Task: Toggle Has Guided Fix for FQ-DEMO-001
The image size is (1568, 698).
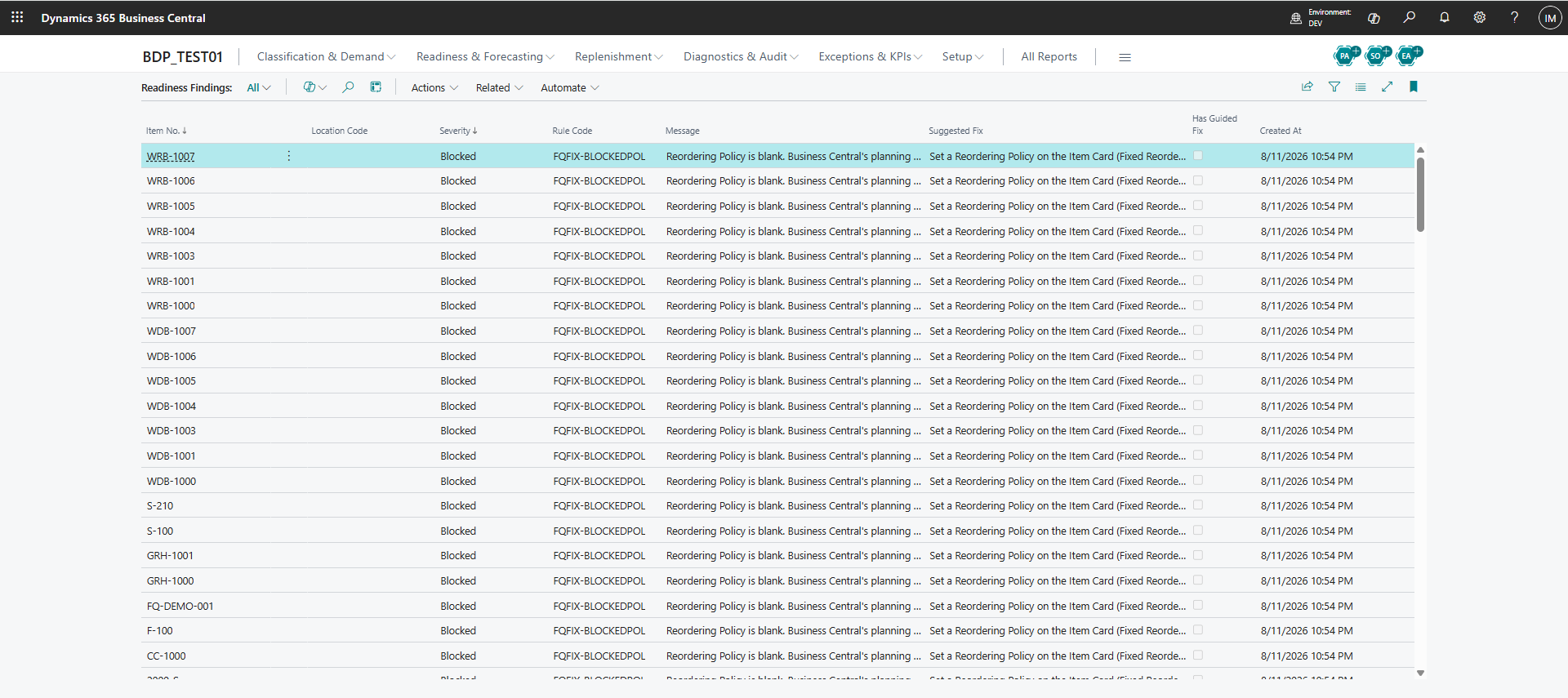Action: (1198, 605)
